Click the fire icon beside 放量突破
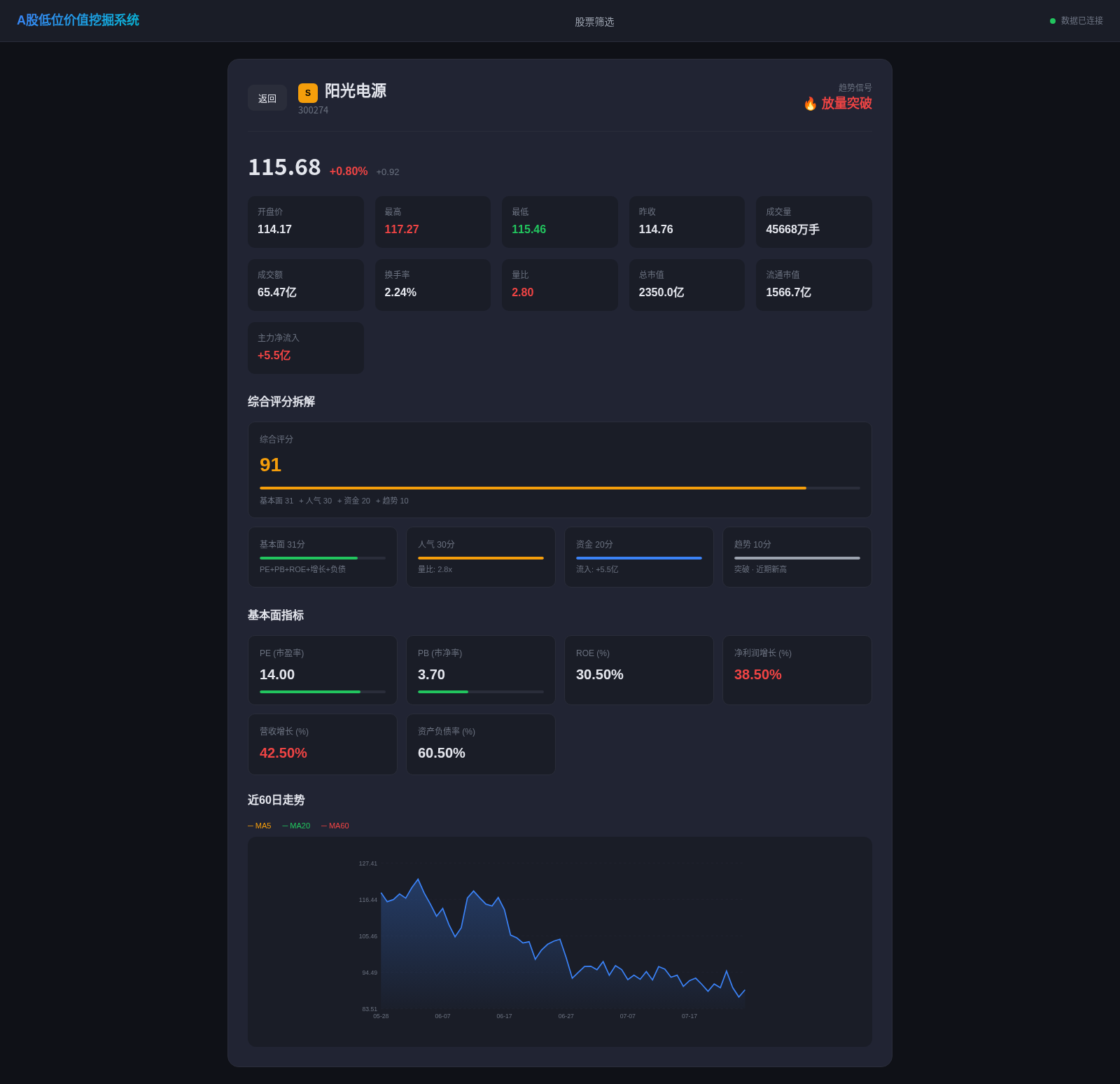 tap(810, 104)
